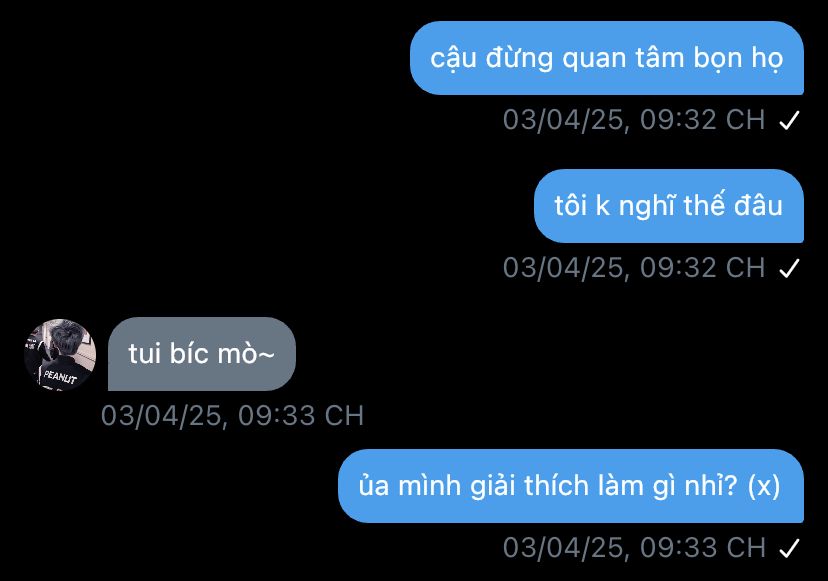Click the '(x)' at the end of the last message
828x581 pixels.
764,485
